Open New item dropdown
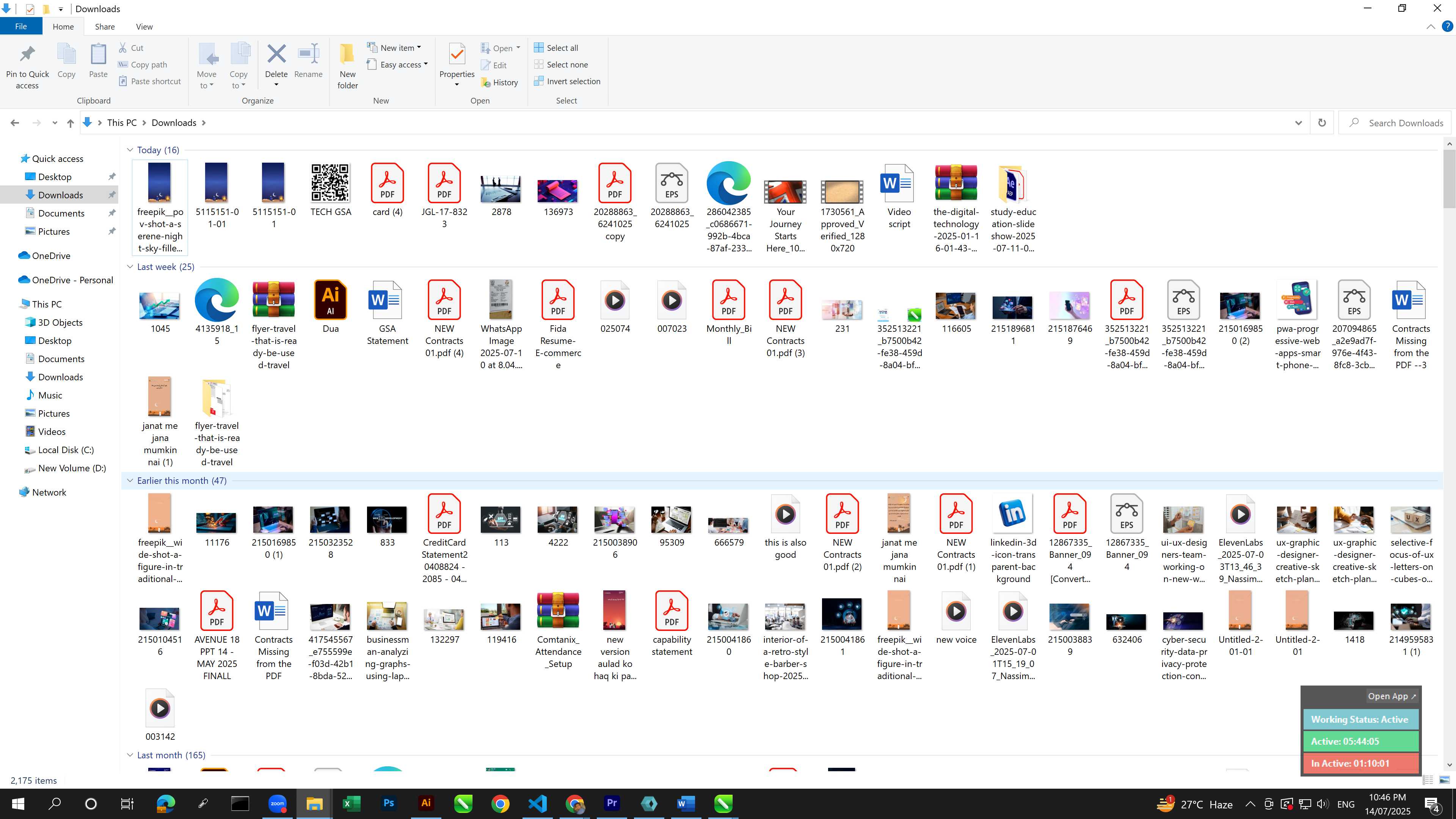This screenshot has height=819, width=1456. 394,48
